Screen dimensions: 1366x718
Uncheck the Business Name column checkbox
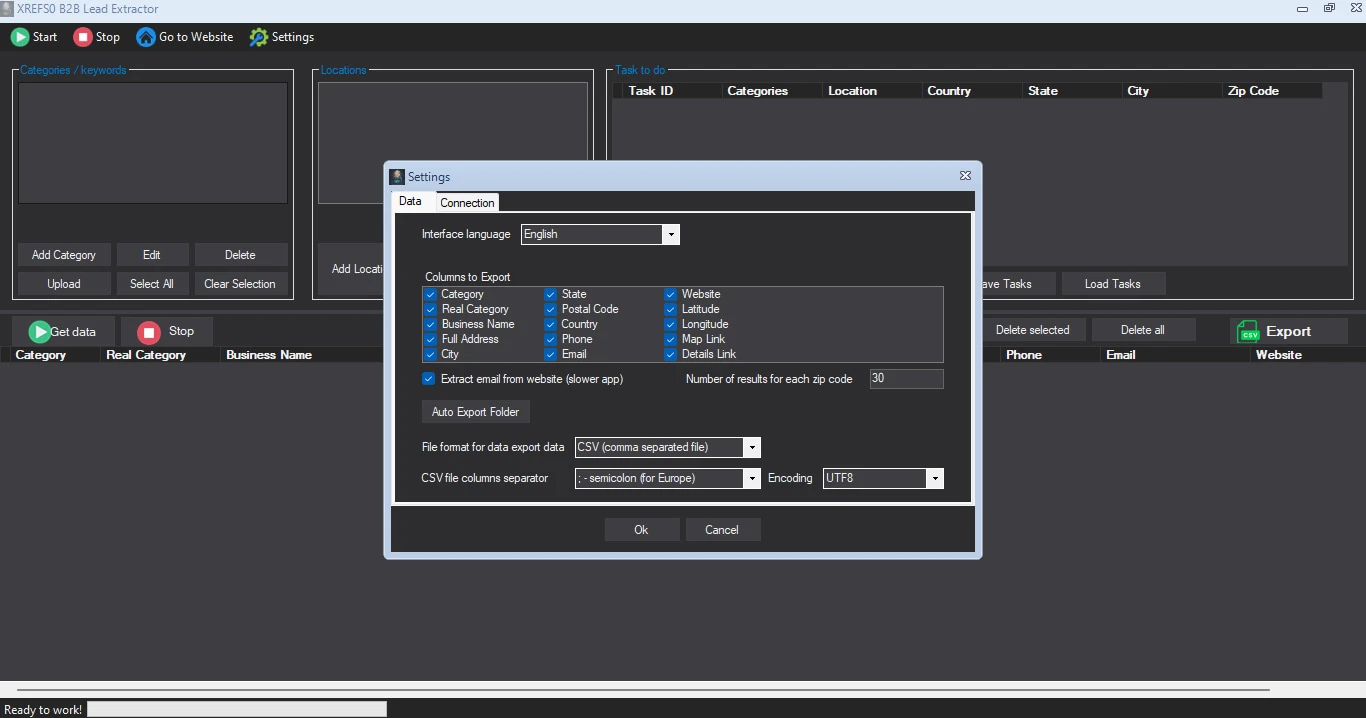point(430,324)
